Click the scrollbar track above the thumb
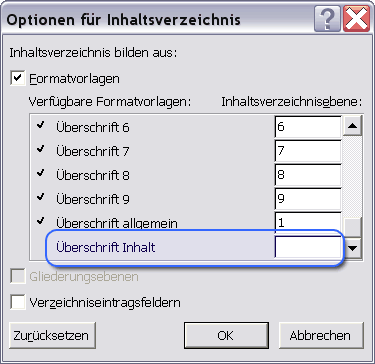Image resolution: width=375 pixels, height=364 pixels. click(353, 177)
